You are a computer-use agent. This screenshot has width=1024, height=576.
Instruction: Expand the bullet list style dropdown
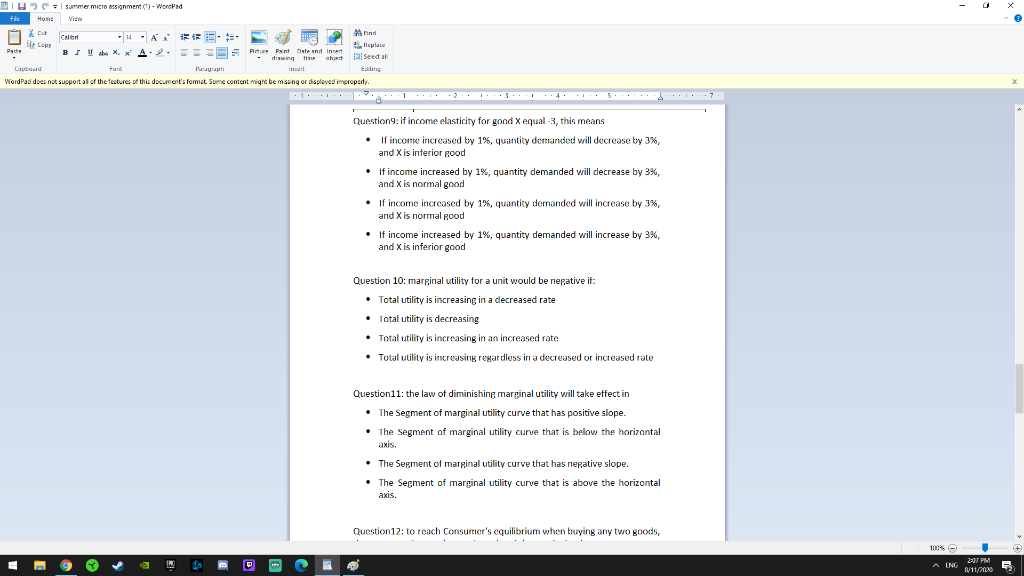(219, 37)
